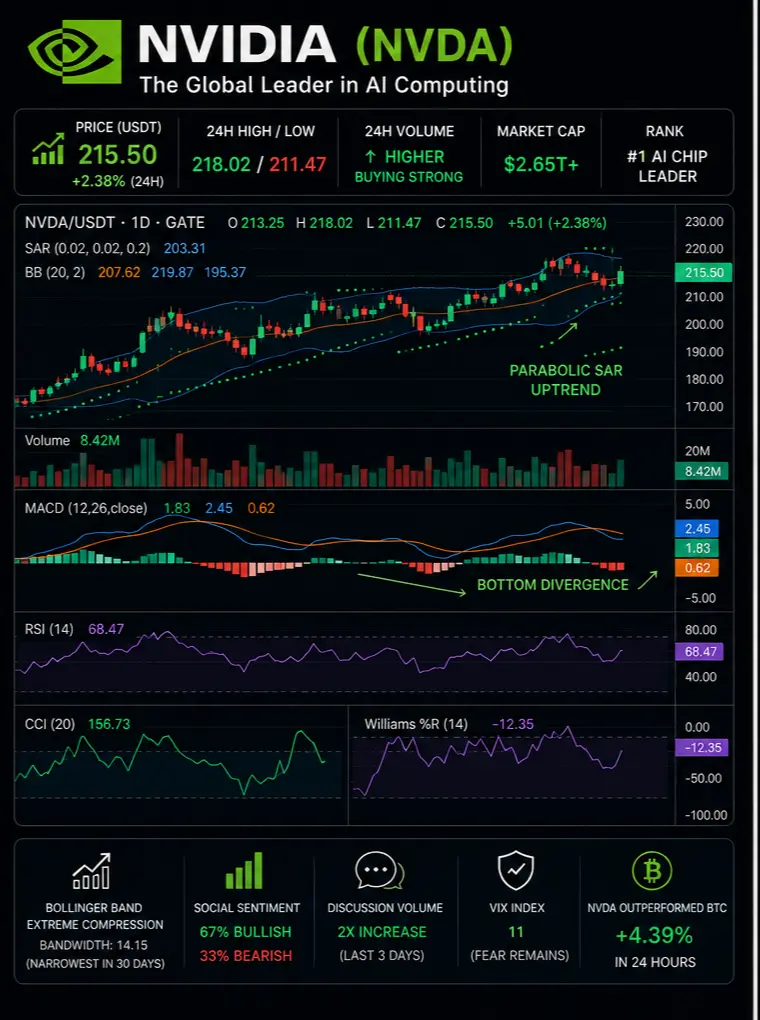Click the purple 68.47 tag on the RSI axis
The width and height of the screenshot is (760, 1020).
699,651
